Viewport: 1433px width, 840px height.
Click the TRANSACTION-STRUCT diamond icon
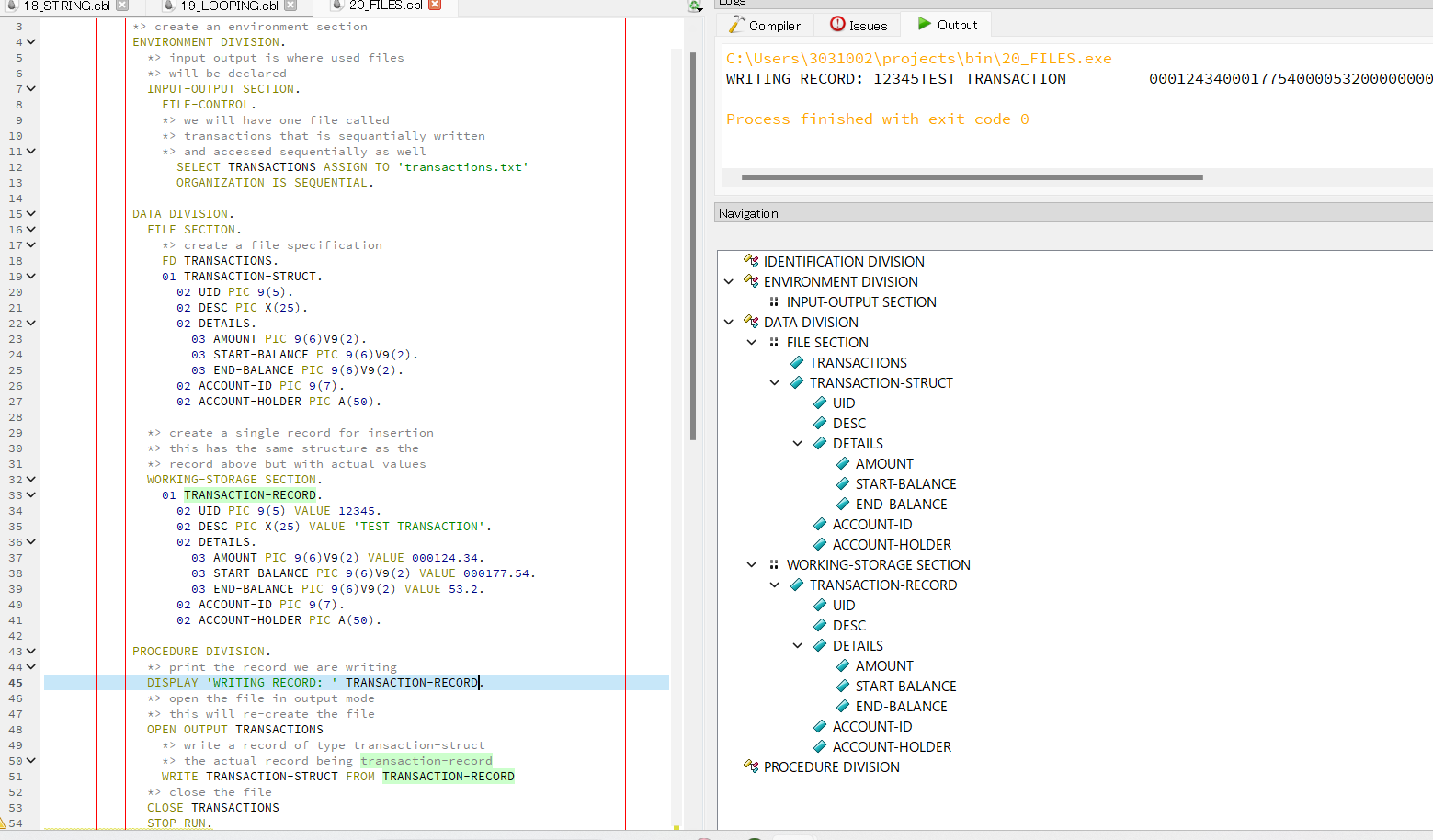797,382
